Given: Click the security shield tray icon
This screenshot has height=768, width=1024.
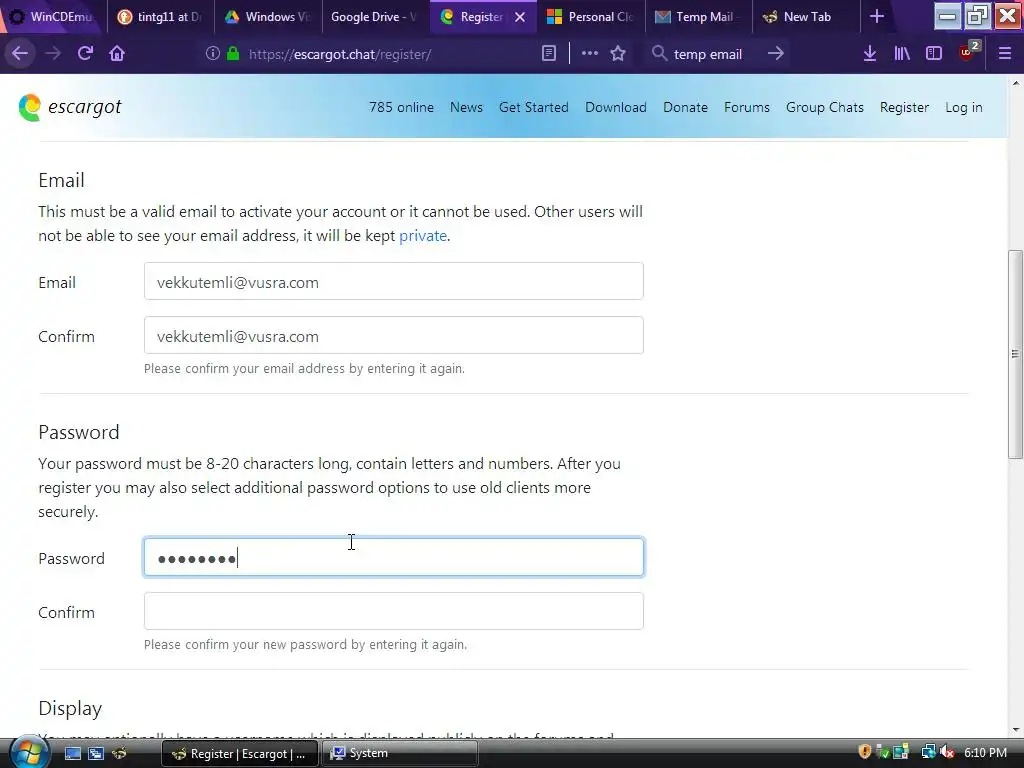Looking at the screenshot, I should (x=865, y=752).
